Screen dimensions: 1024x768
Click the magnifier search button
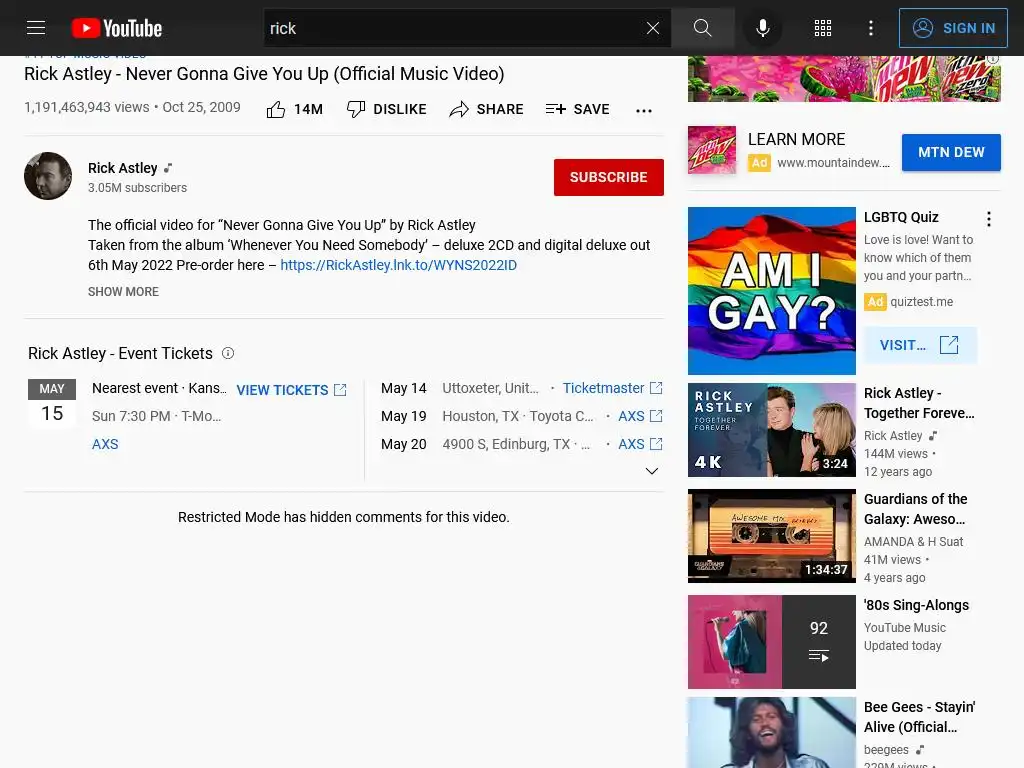click(703, 28)
